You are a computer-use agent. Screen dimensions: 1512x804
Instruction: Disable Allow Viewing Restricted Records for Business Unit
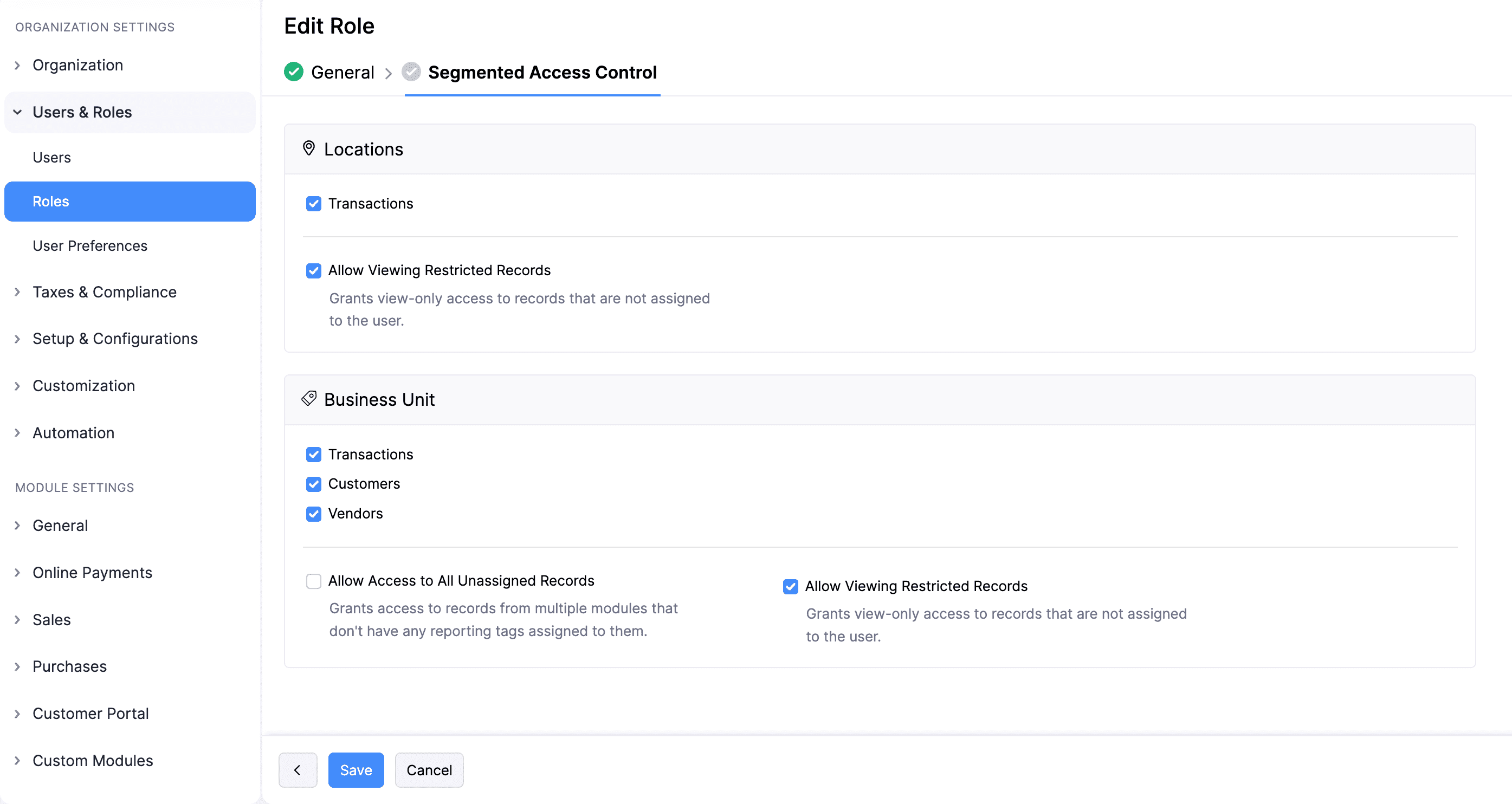tap(790, 586)
